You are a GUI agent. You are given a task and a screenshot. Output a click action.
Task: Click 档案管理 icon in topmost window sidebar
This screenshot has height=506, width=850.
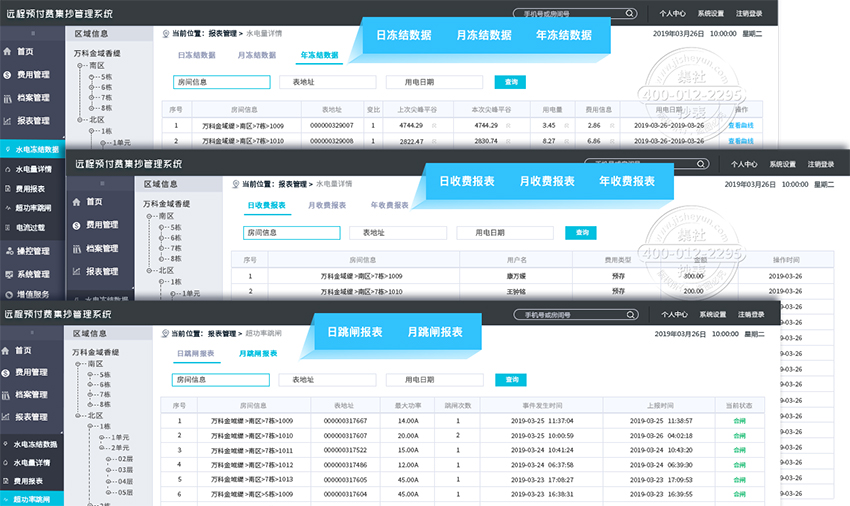[8, 98]
